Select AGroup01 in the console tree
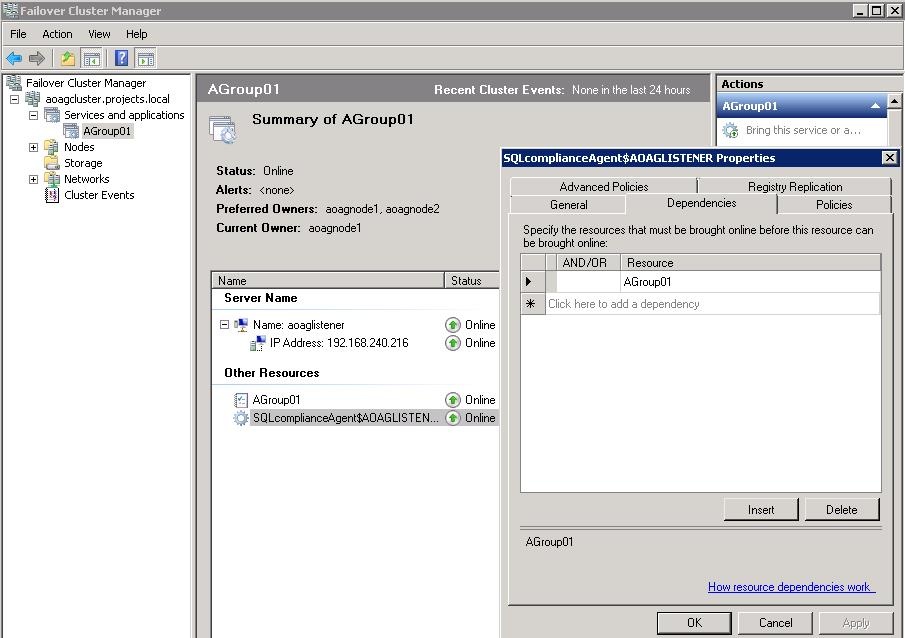905x638 pixels. coord(106,131)
